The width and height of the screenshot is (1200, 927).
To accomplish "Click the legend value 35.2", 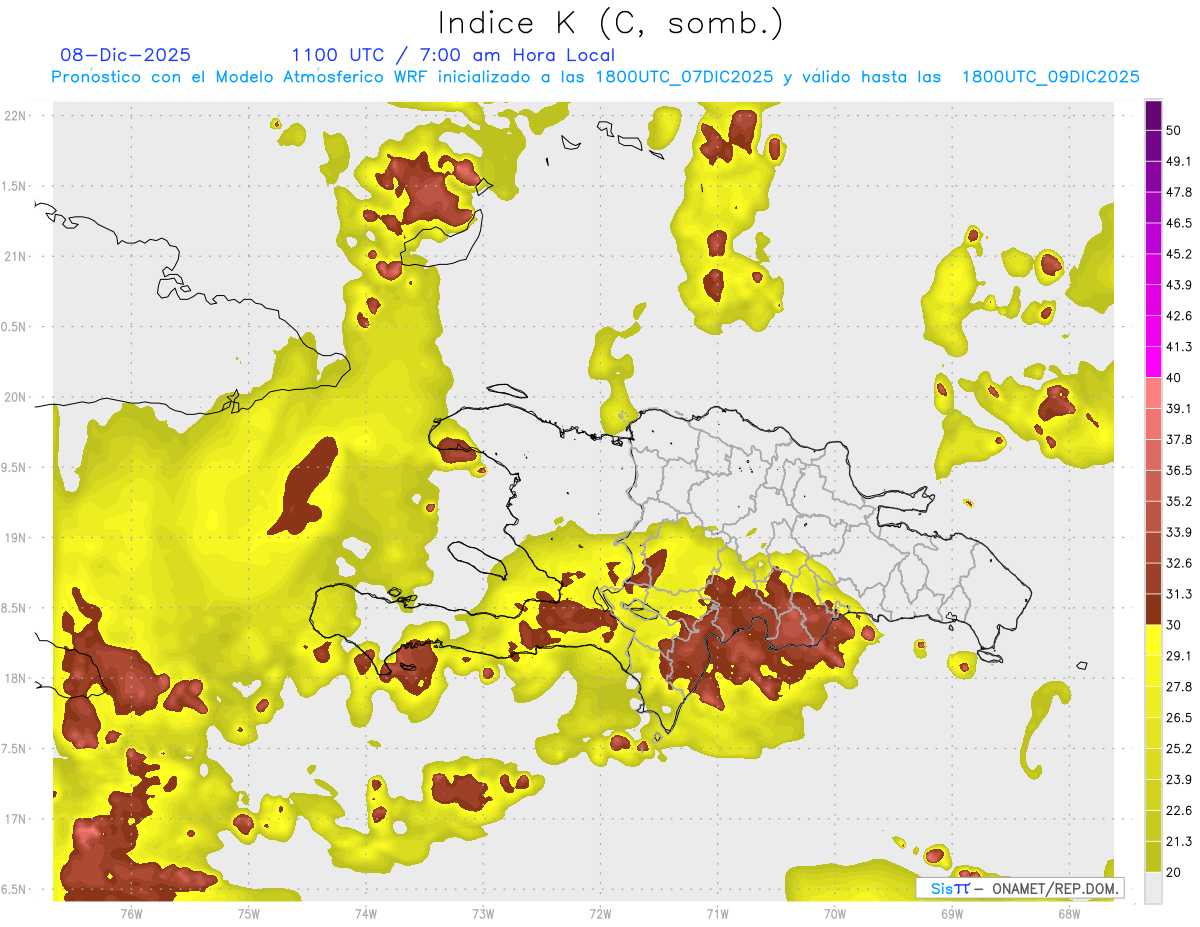I will click(1179, 501).
